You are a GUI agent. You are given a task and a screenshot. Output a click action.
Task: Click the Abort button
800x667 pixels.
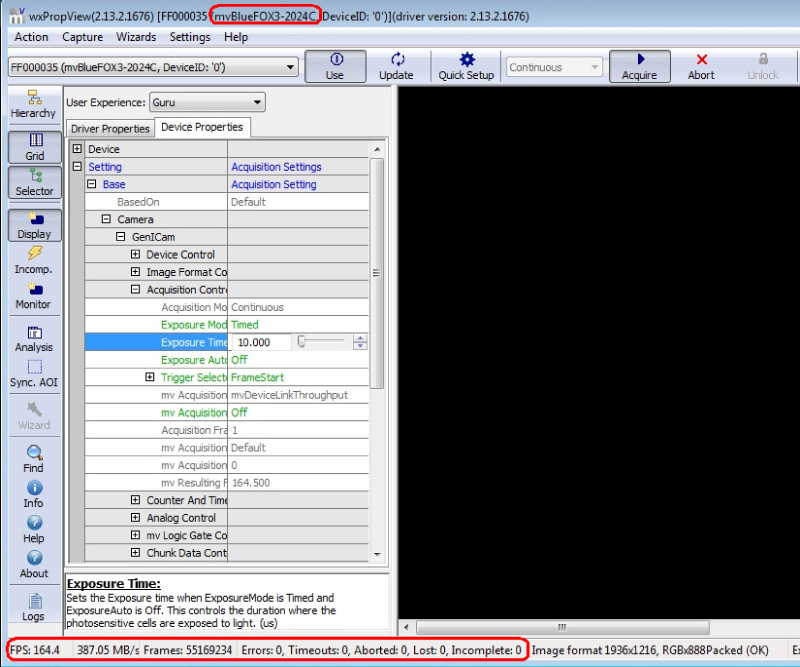pyautogui.click(x=701, y=67)
